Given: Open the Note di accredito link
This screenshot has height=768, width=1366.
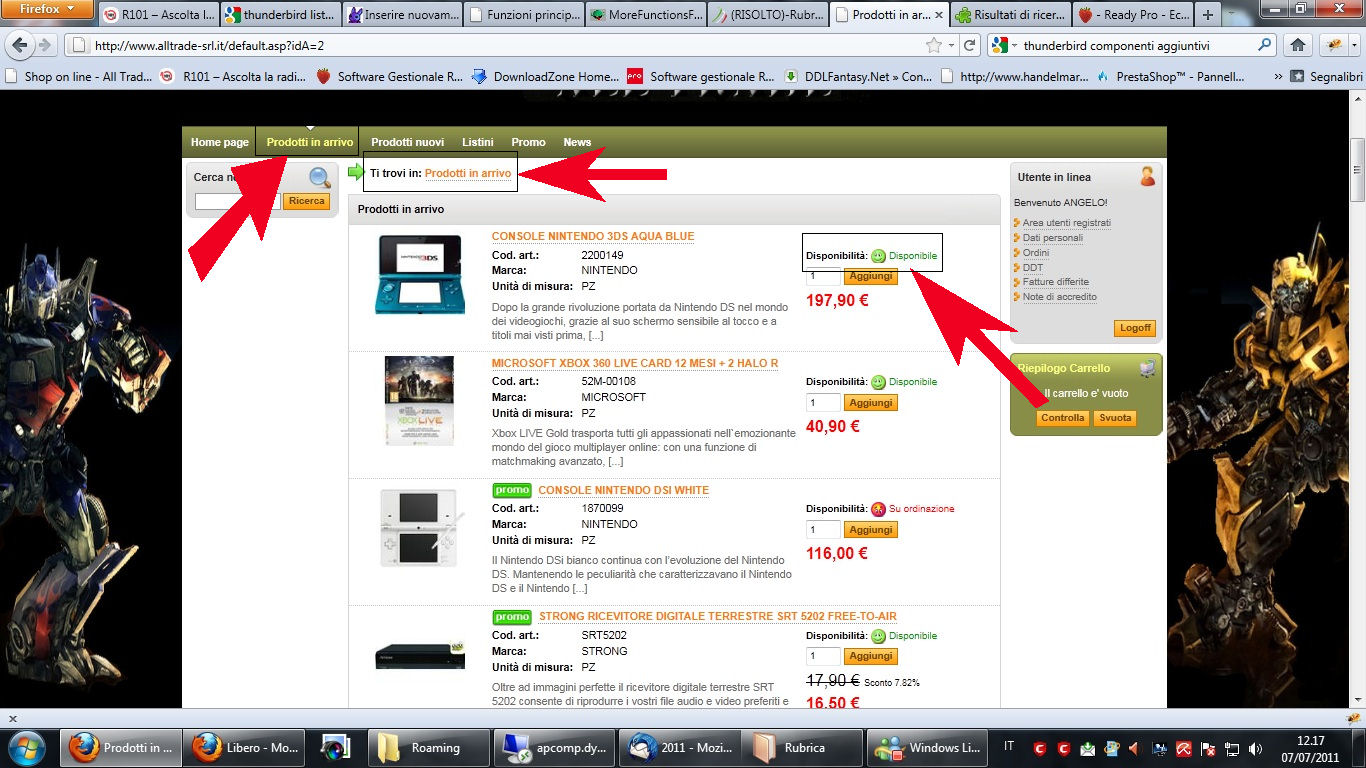Looking at the screenshot, I should [1060, 297].
